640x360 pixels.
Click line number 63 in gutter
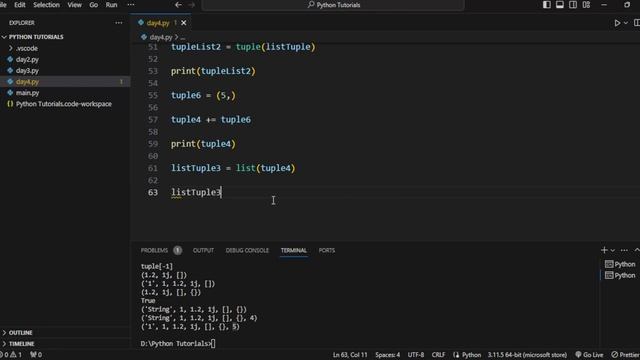point(153,192)
